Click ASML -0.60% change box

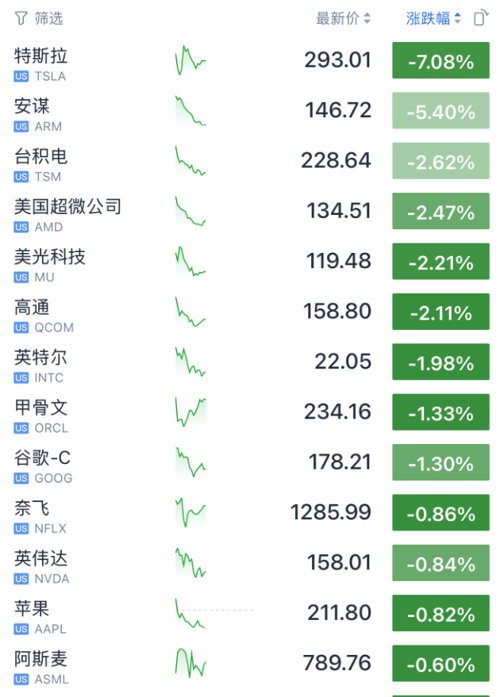[440, 663]
